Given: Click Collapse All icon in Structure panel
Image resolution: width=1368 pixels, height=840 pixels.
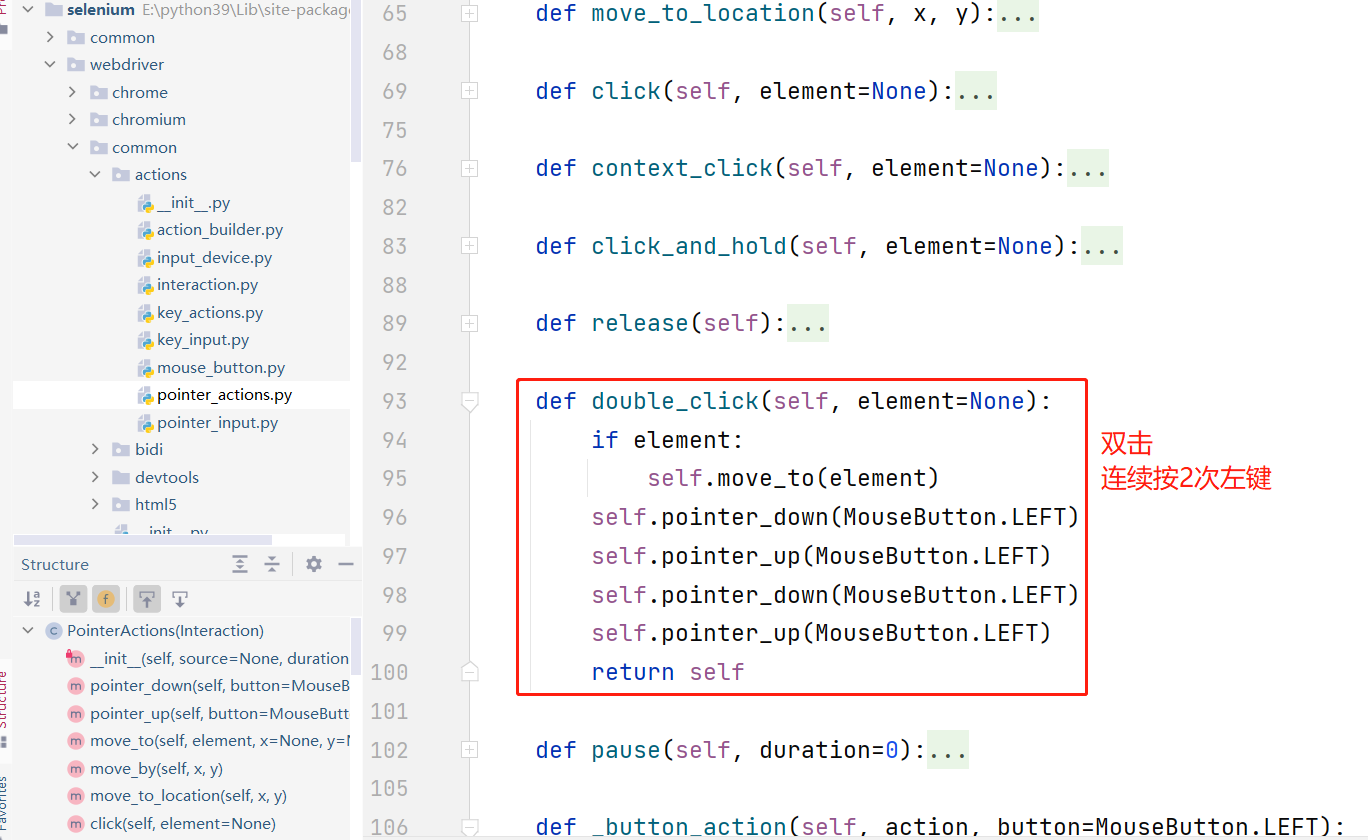Looking at the screenshot, I should click(x=272, y=564).
